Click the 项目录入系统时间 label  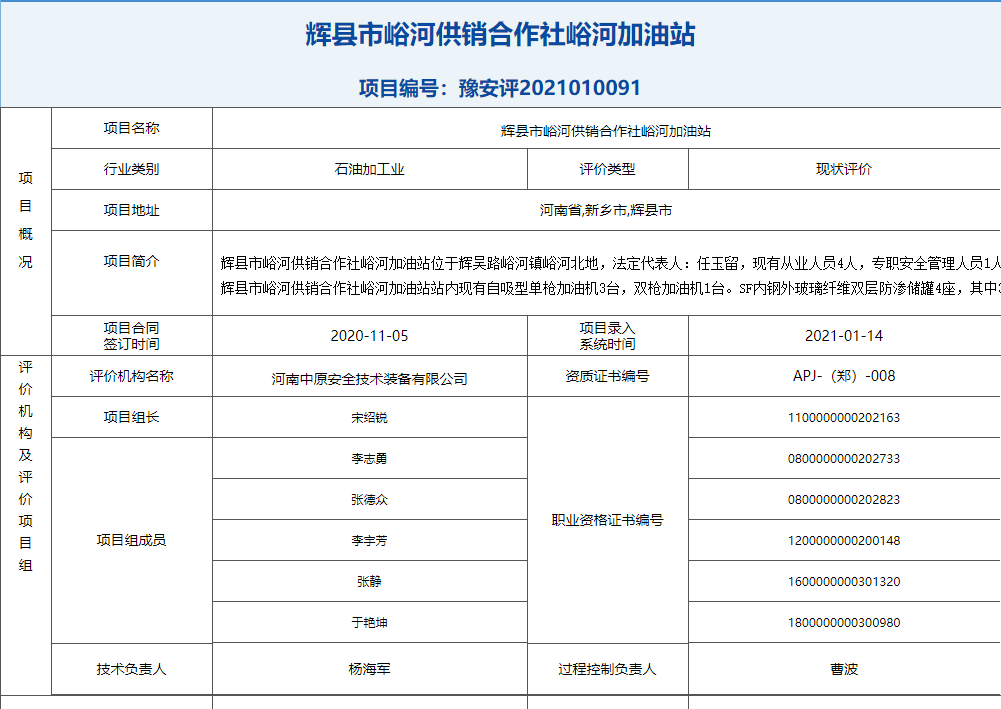coord(607,336)
